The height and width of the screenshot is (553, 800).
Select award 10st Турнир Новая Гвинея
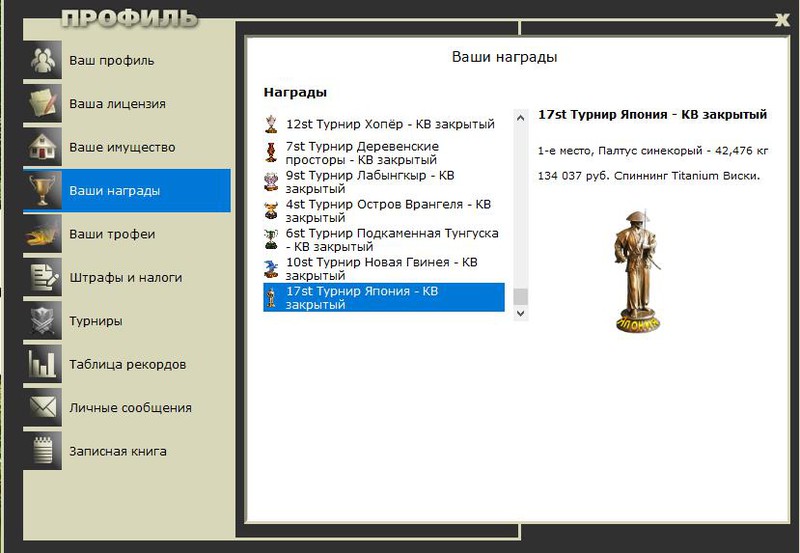384,269
